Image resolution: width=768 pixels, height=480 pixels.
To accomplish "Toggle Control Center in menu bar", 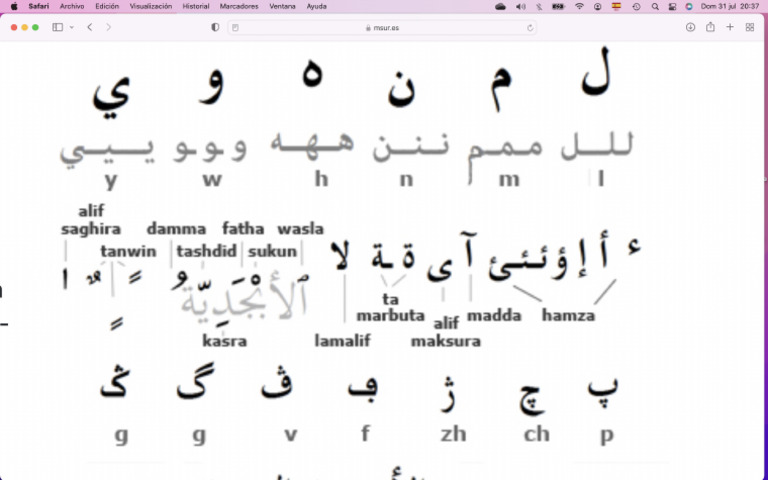I will [x=672, y=6].
